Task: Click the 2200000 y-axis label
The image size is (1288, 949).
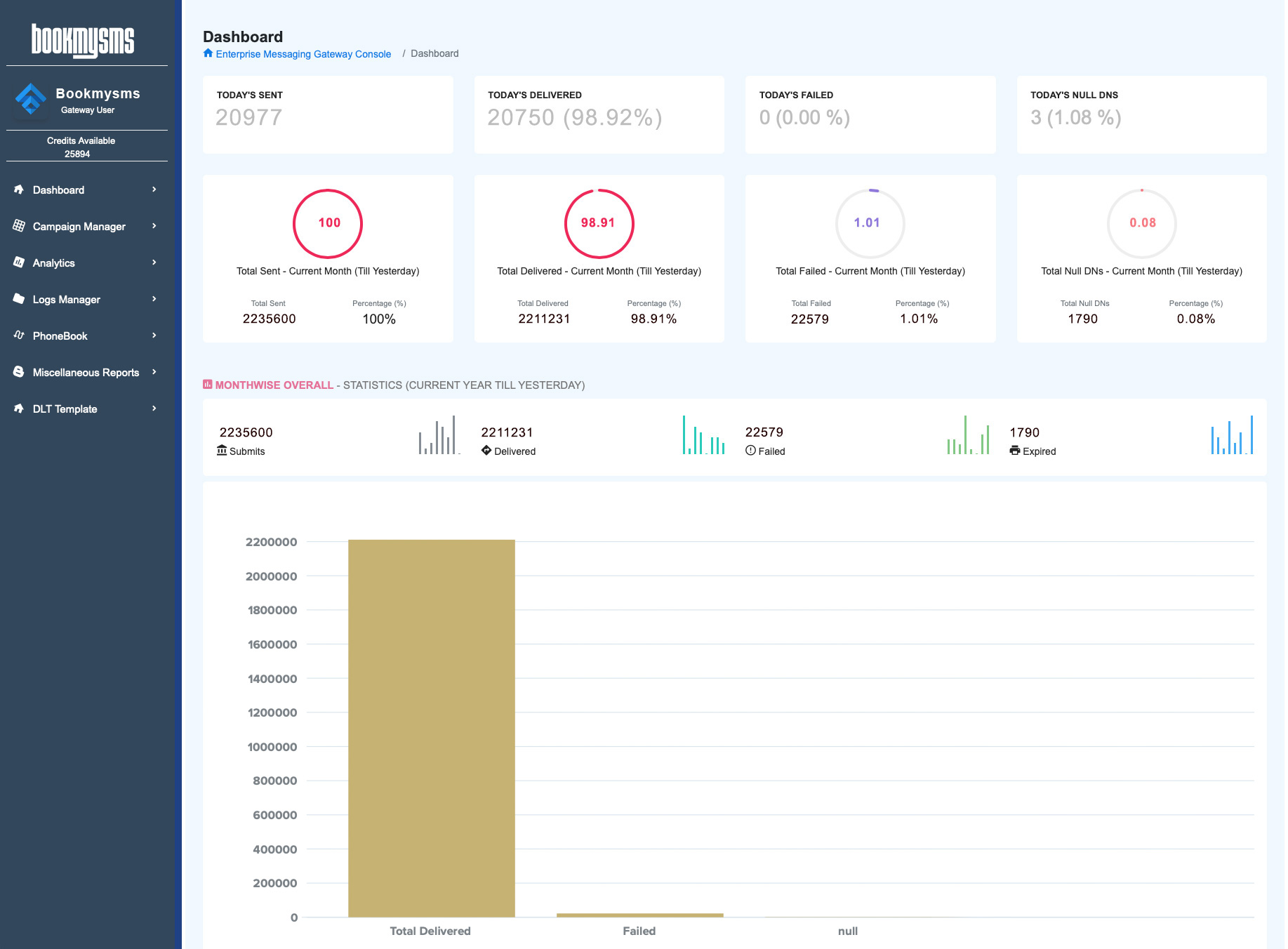Action: pos(272,542)
